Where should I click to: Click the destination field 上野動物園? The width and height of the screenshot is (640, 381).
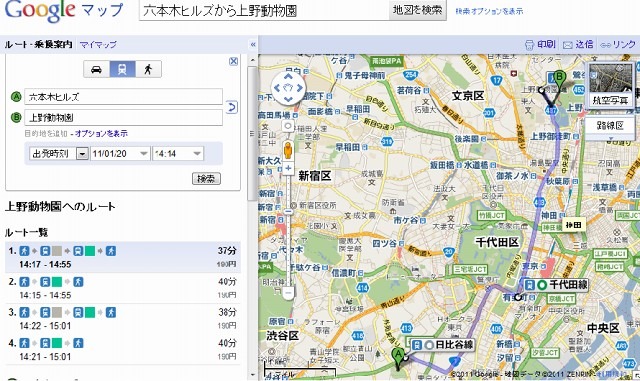[123, 118]
